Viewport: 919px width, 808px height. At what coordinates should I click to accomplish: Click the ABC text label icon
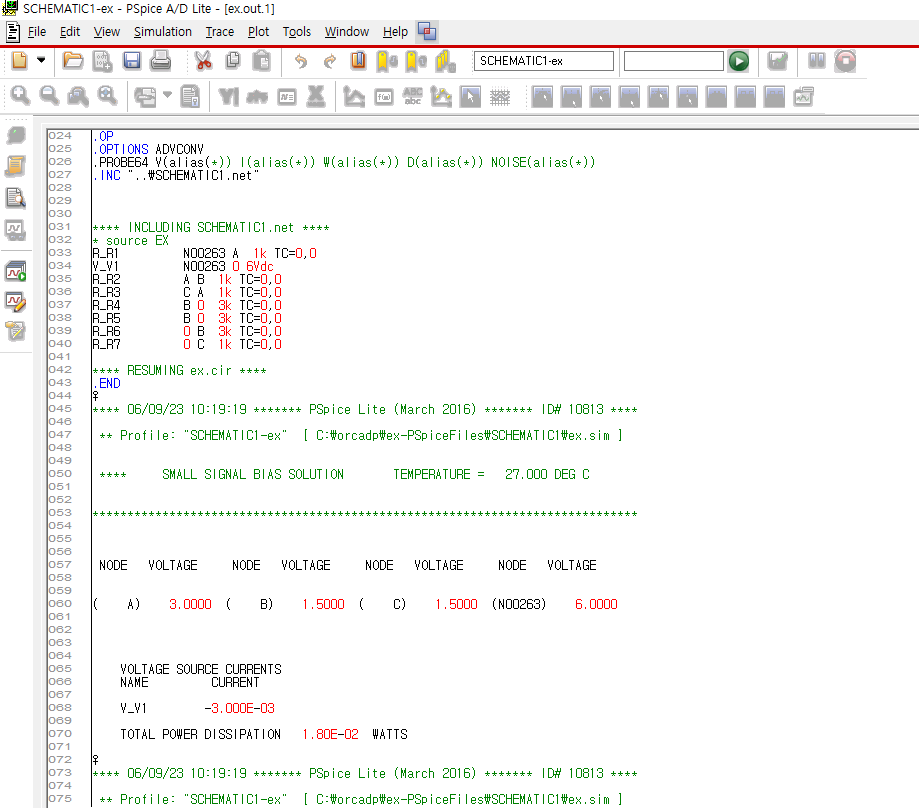point(413,96)
